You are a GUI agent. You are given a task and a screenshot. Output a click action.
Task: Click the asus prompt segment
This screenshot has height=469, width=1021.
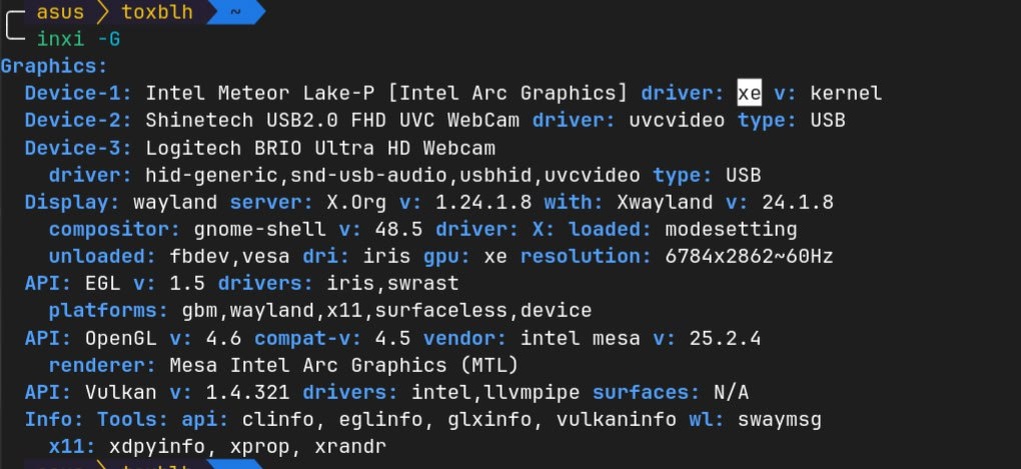[x=60, y=13]
